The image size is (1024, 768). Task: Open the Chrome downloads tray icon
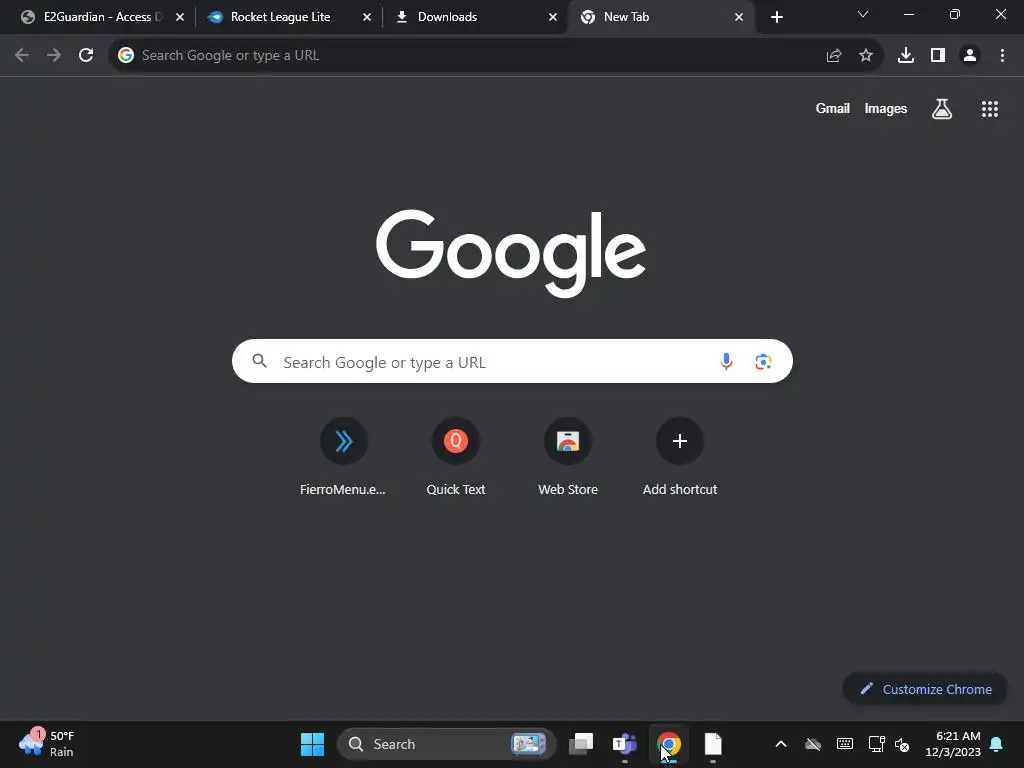pyautogui.click(x=906, y=56)
